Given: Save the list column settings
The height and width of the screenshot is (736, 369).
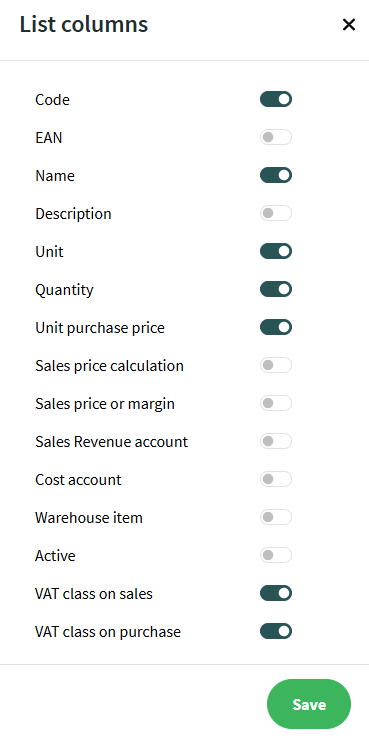Looking at the screenshot, I should (309, 704).
